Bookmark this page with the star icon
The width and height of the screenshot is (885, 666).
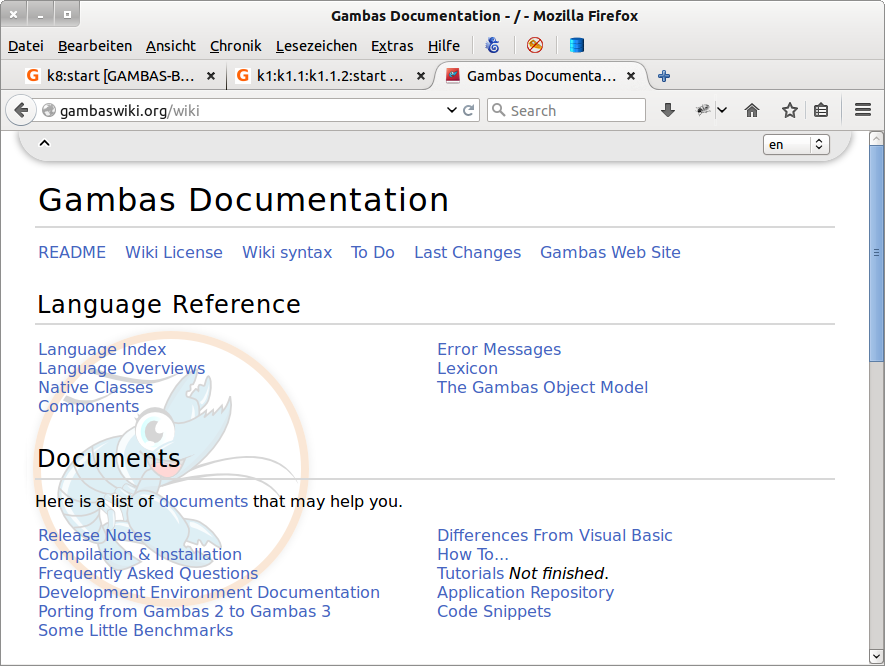790,110
